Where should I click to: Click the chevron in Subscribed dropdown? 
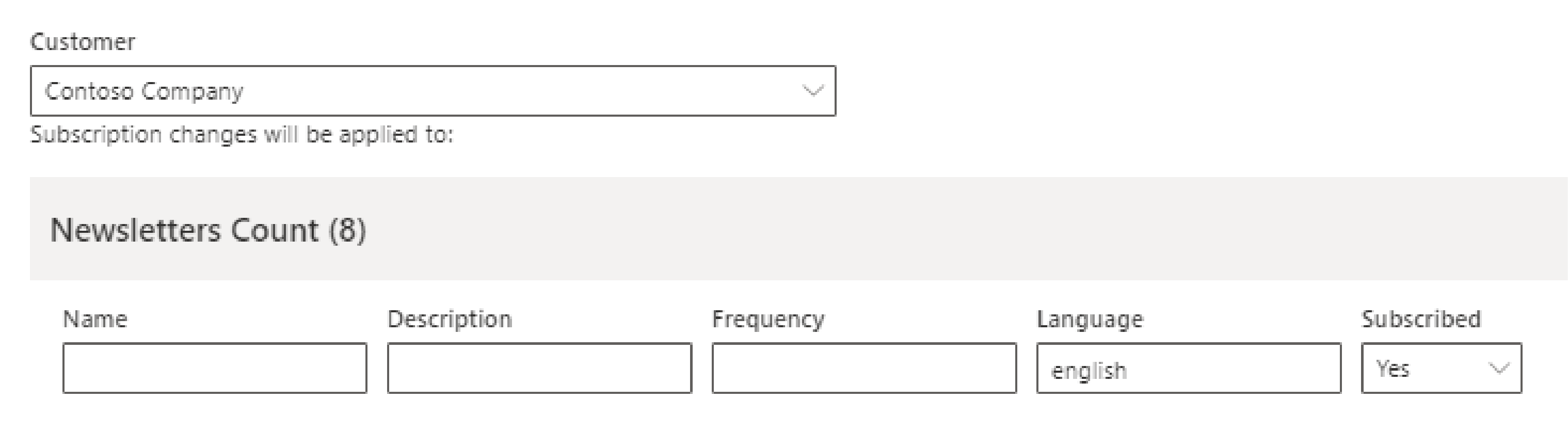(x=1498, y=369)
